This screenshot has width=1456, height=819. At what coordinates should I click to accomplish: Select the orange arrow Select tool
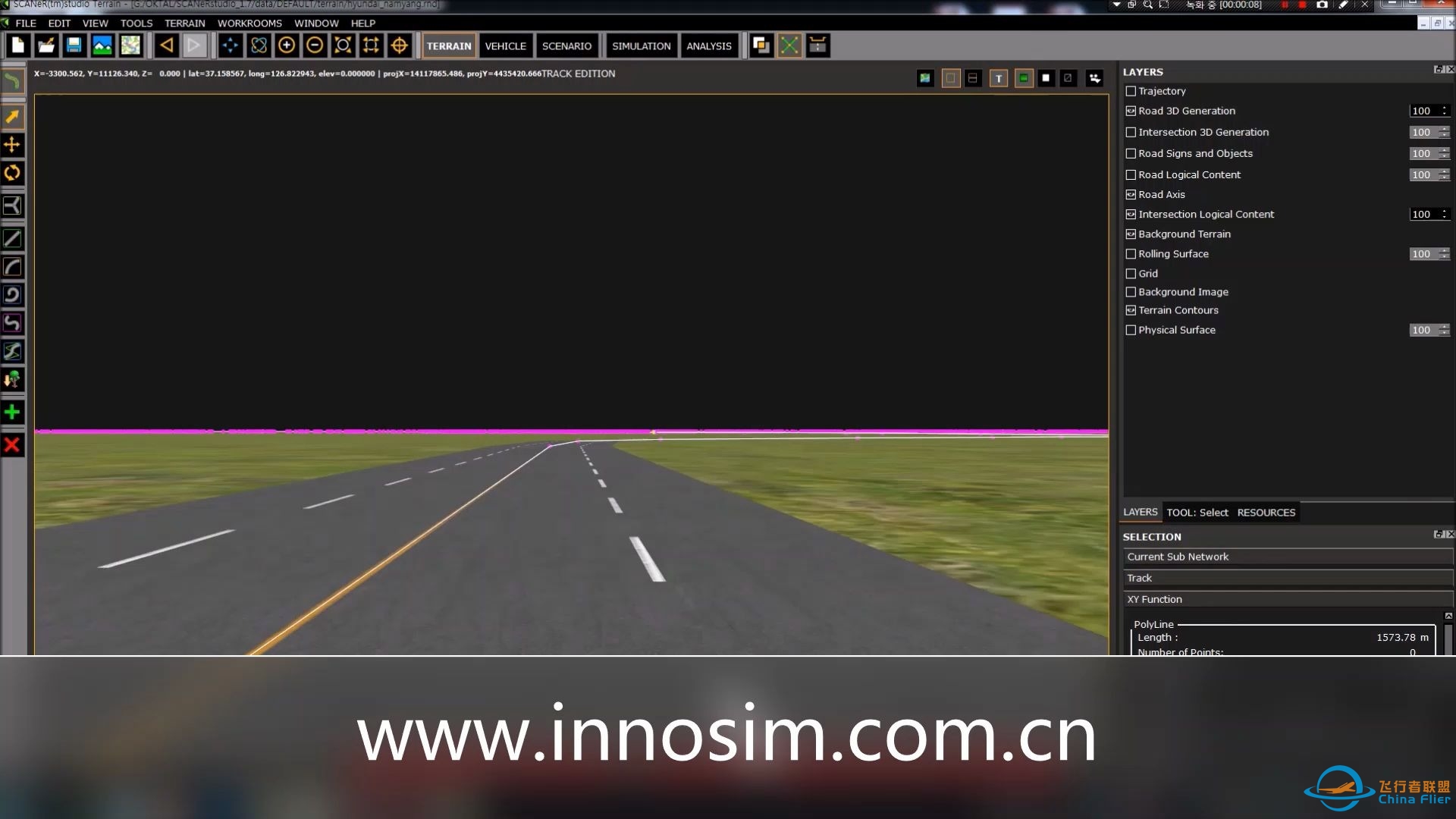[x=12, y=116]
